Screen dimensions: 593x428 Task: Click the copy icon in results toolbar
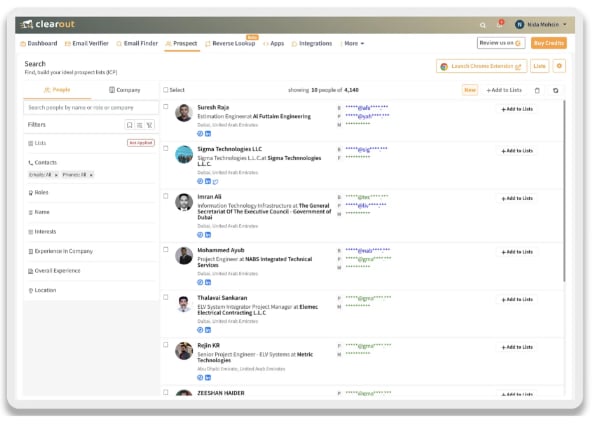tap(556, 90)
